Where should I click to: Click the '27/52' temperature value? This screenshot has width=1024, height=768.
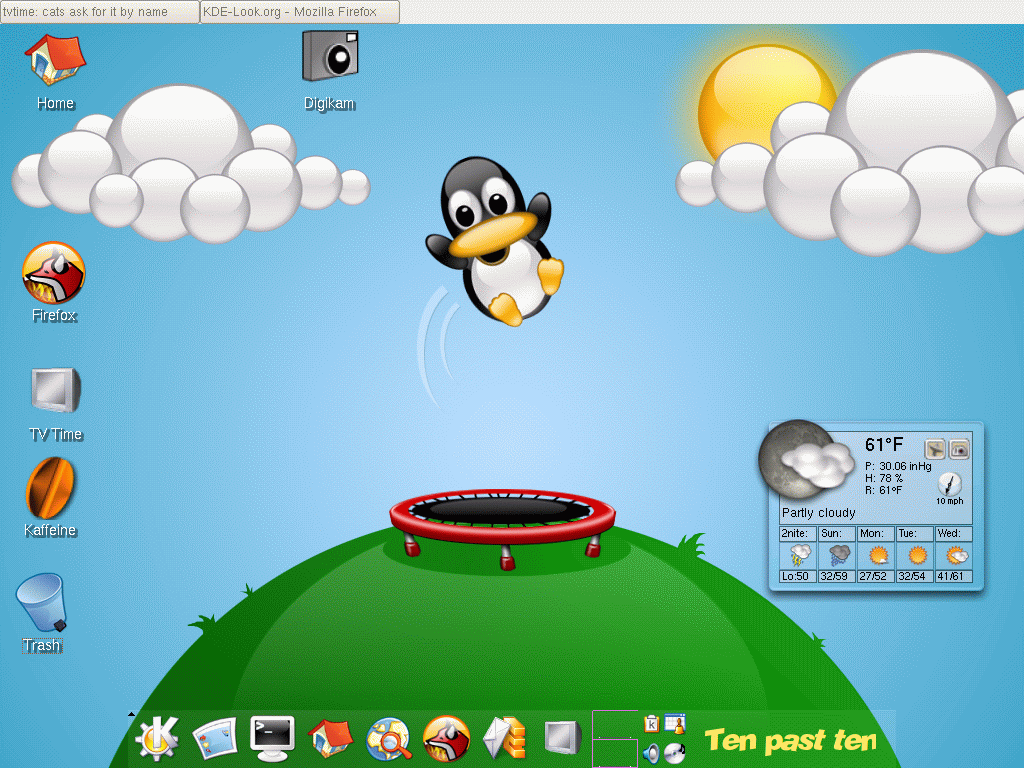point(872,576)
